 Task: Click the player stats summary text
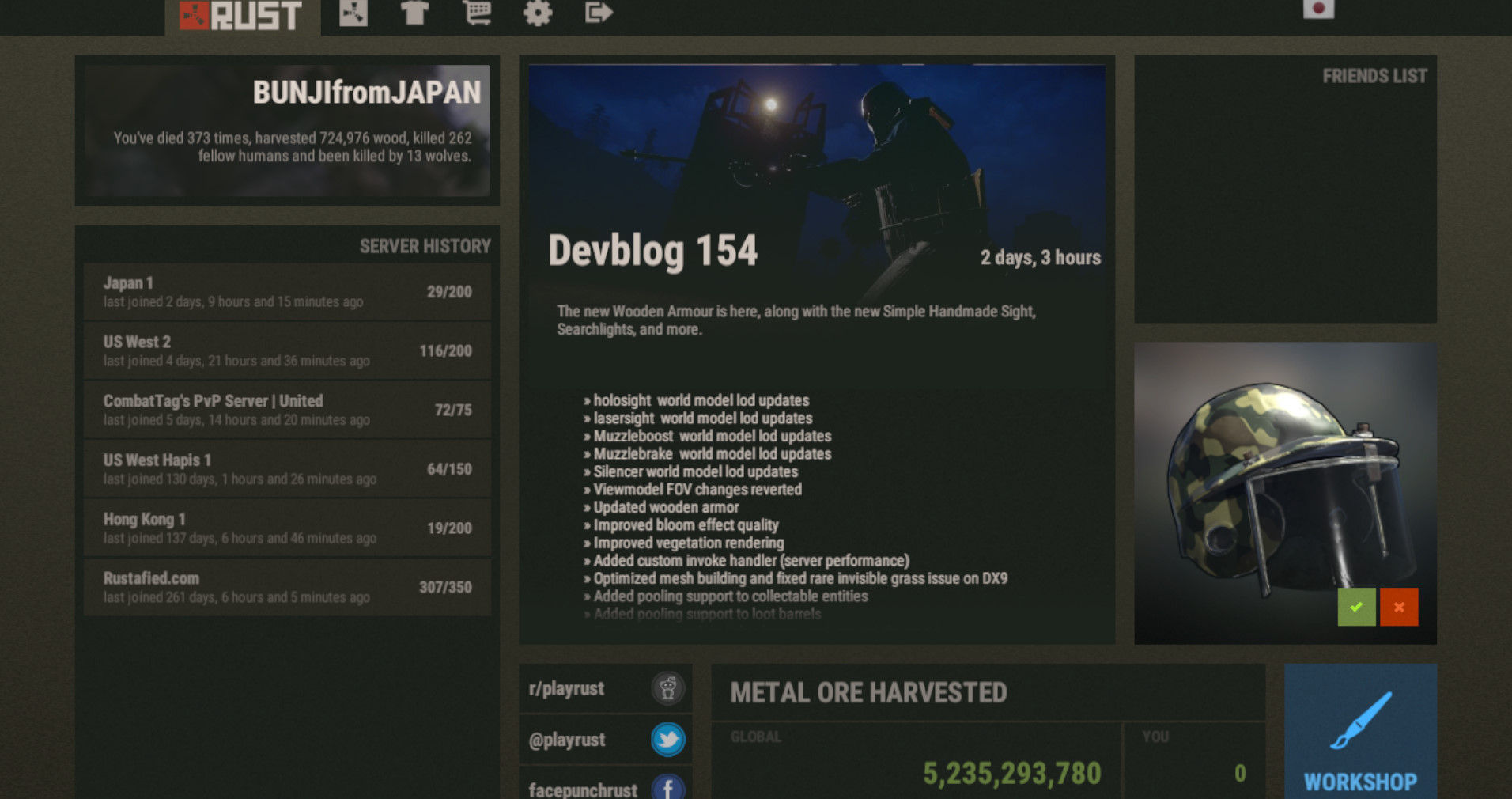click(293, 146)
